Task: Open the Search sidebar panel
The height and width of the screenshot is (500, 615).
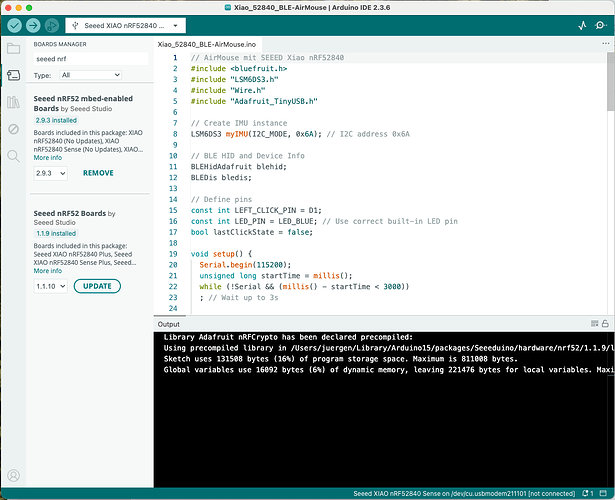Action: (x=14, y=156)
